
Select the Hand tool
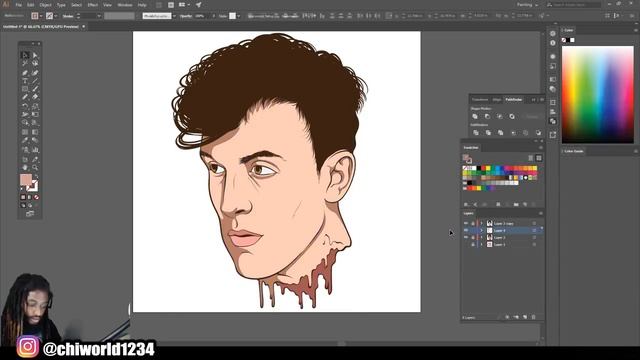tap(25, 167)
